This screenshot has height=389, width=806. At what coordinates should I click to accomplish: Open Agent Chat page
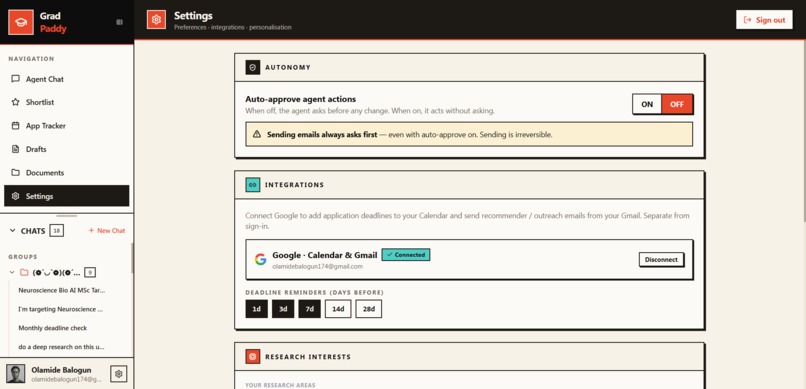(67, 79)
